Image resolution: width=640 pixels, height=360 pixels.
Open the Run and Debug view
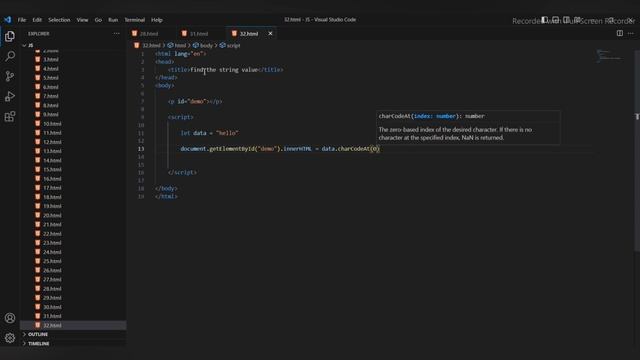pyautogui.click(x=10, y=96)
